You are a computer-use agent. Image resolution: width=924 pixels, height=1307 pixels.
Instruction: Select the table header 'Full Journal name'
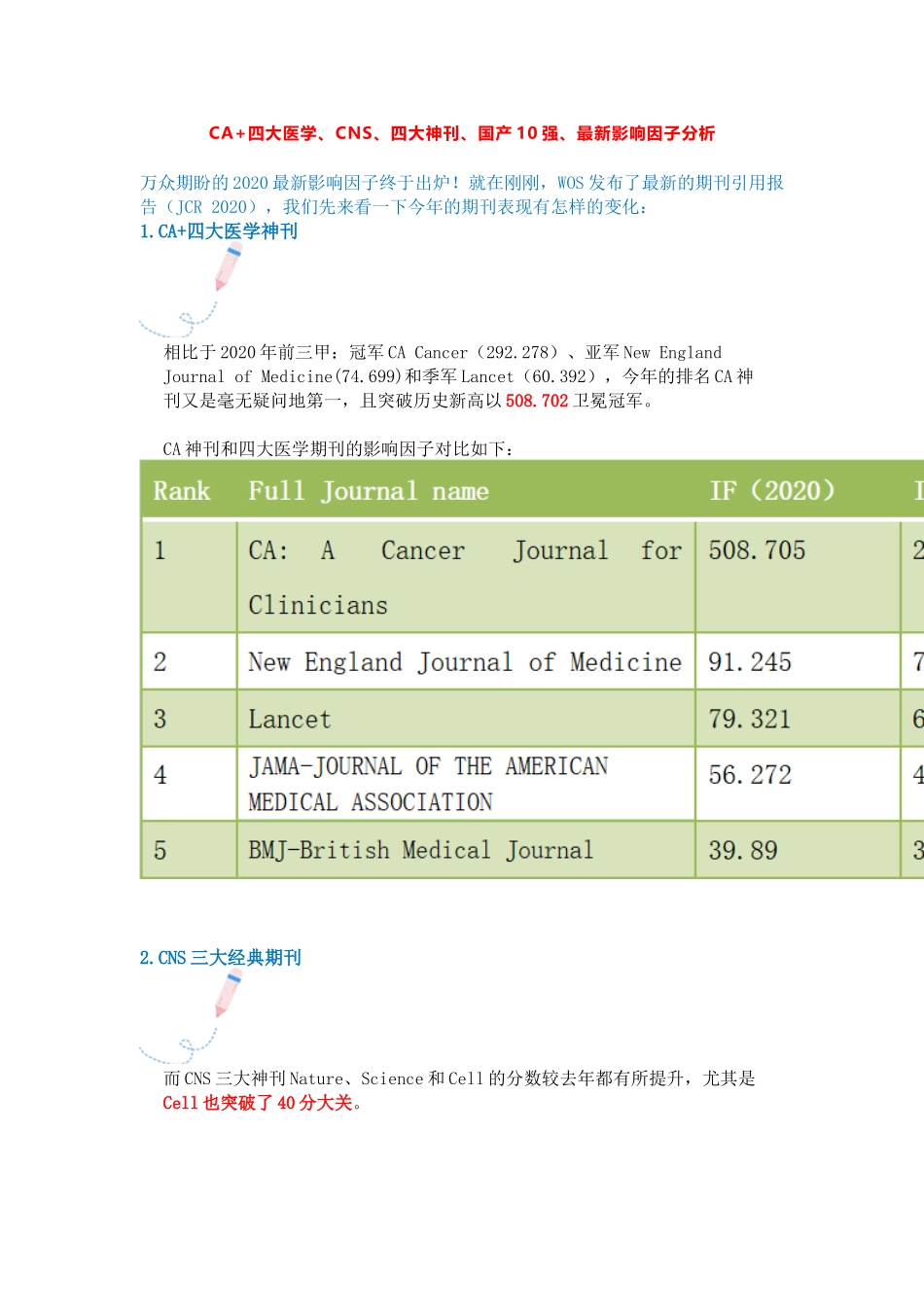371,491
